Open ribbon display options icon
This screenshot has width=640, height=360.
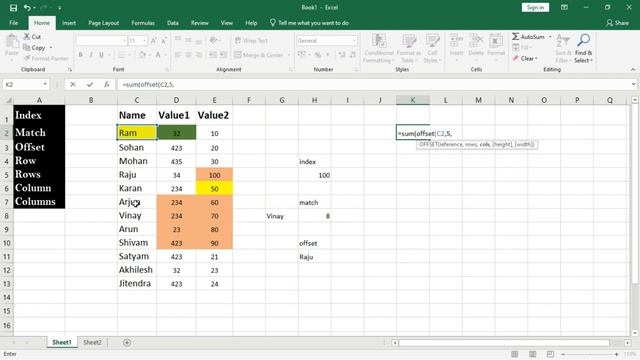tap(564, 8)
